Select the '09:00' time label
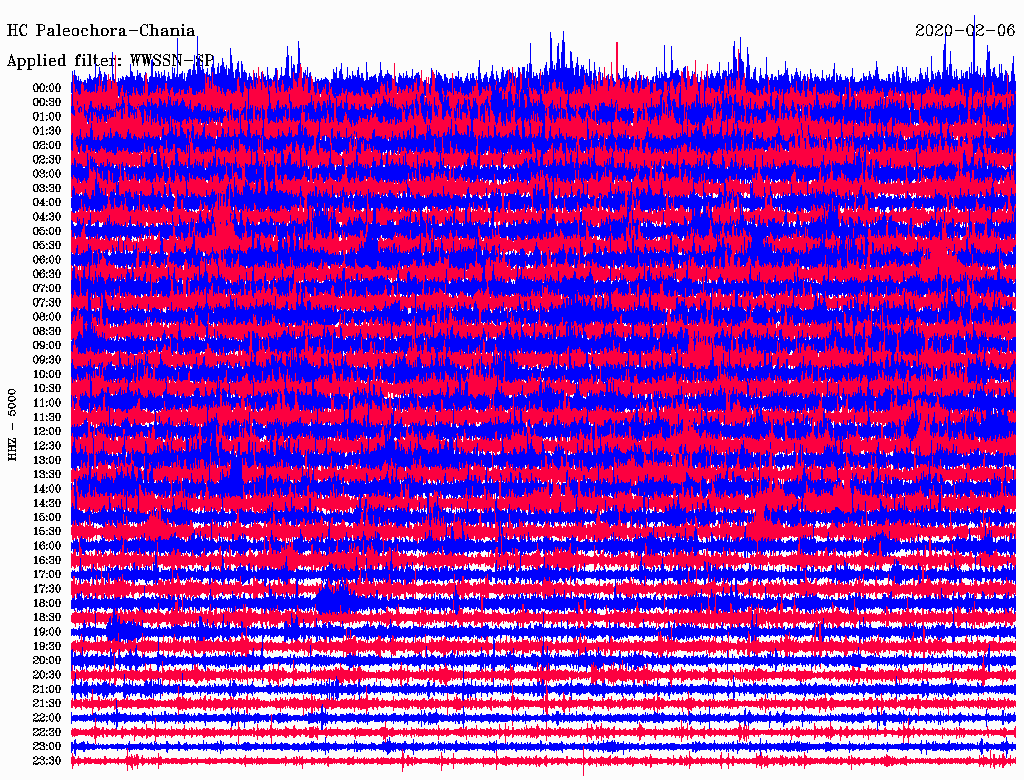1024x780 pixels. coord(47,346)
